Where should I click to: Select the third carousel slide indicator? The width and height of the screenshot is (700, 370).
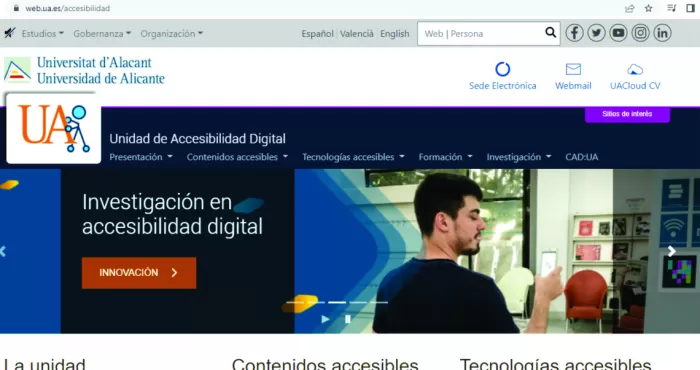point(337,303)
